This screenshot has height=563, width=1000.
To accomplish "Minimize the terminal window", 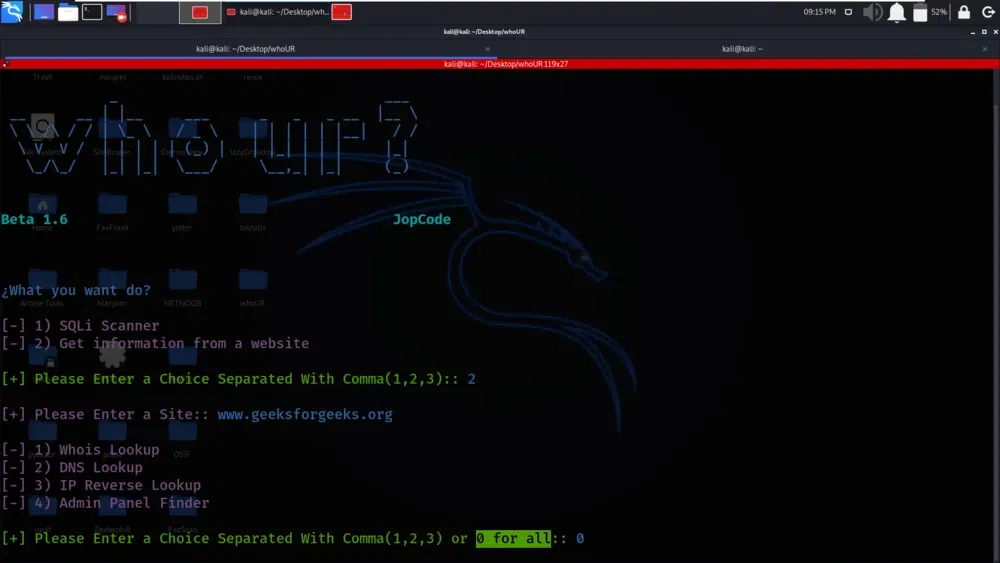I will coord(973,32).
